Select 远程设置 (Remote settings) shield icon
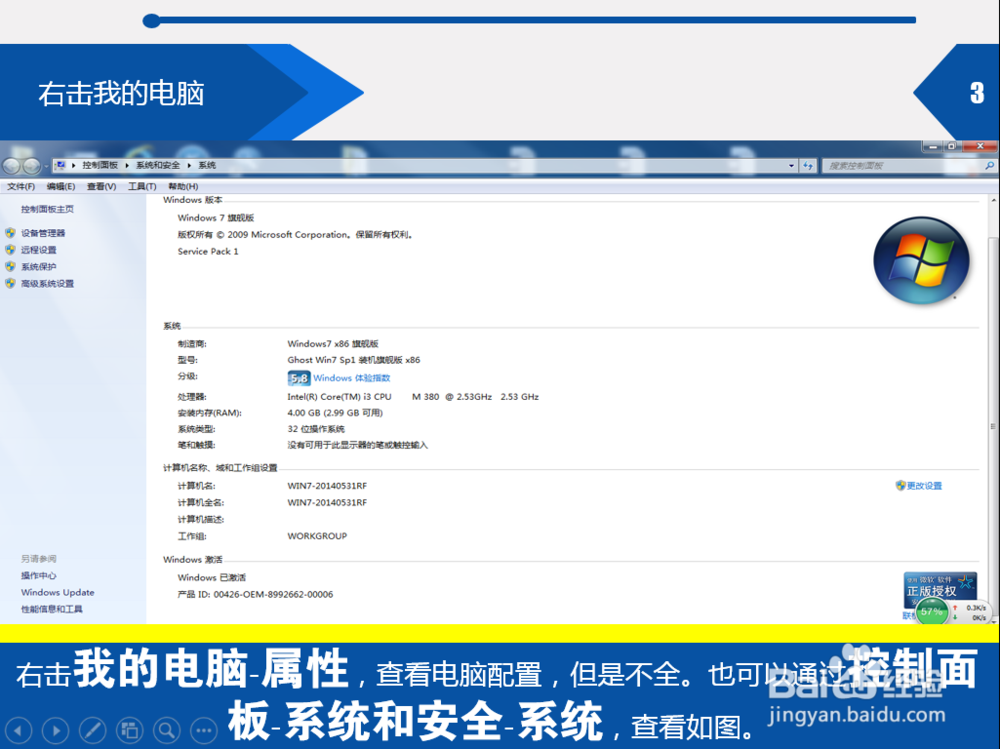 [x=11, y=250]
